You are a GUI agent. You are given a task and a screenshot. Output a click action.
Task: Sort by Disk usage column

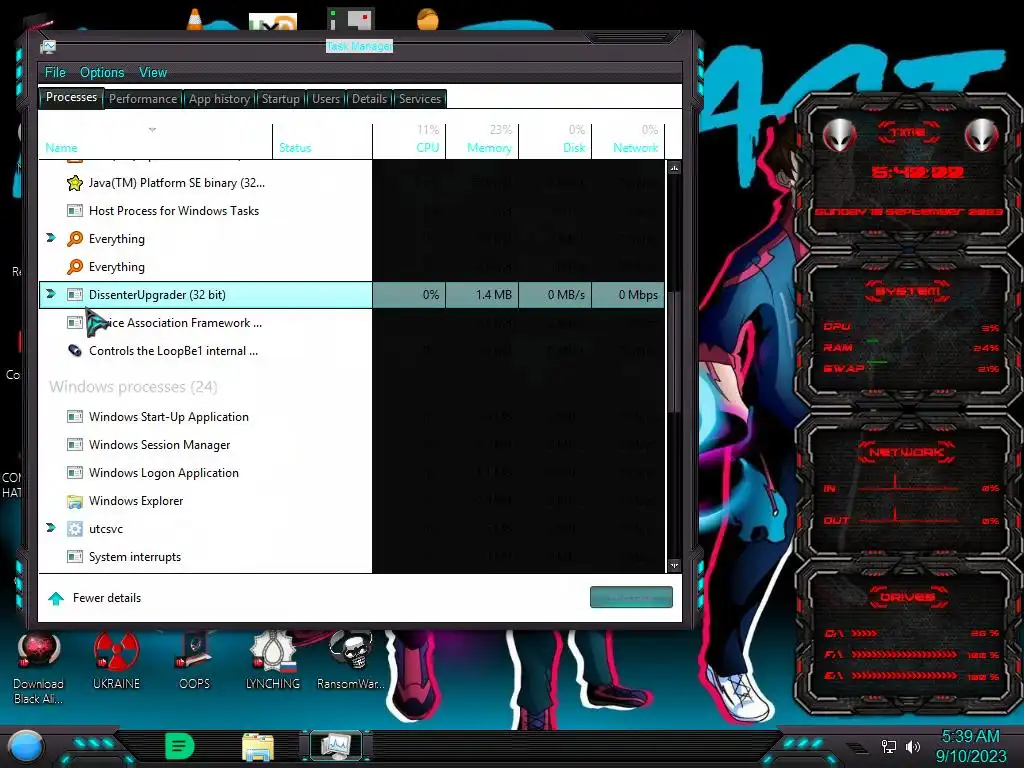[556, 140]
